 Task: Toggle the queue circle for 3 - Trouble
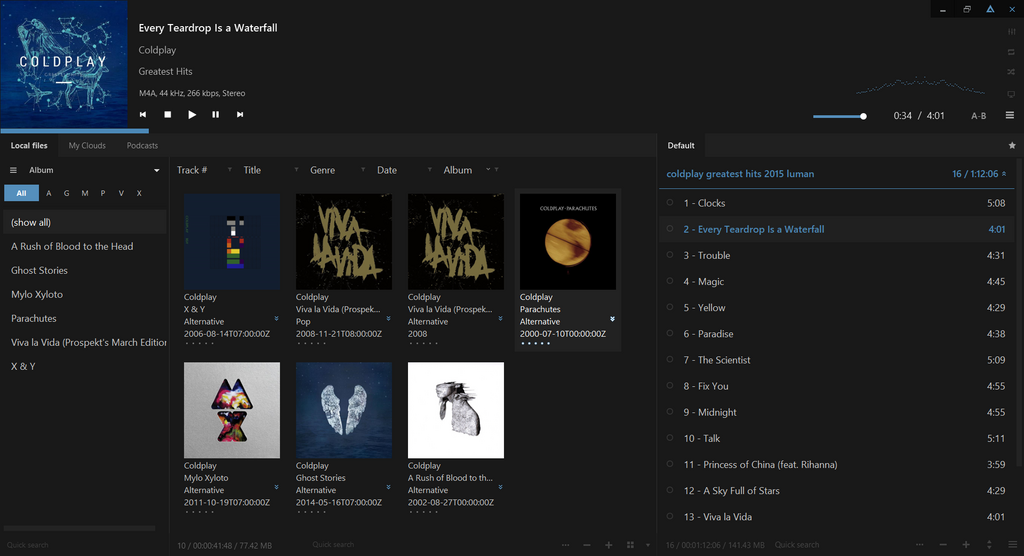pyautogui.click(x=670, y=255)
